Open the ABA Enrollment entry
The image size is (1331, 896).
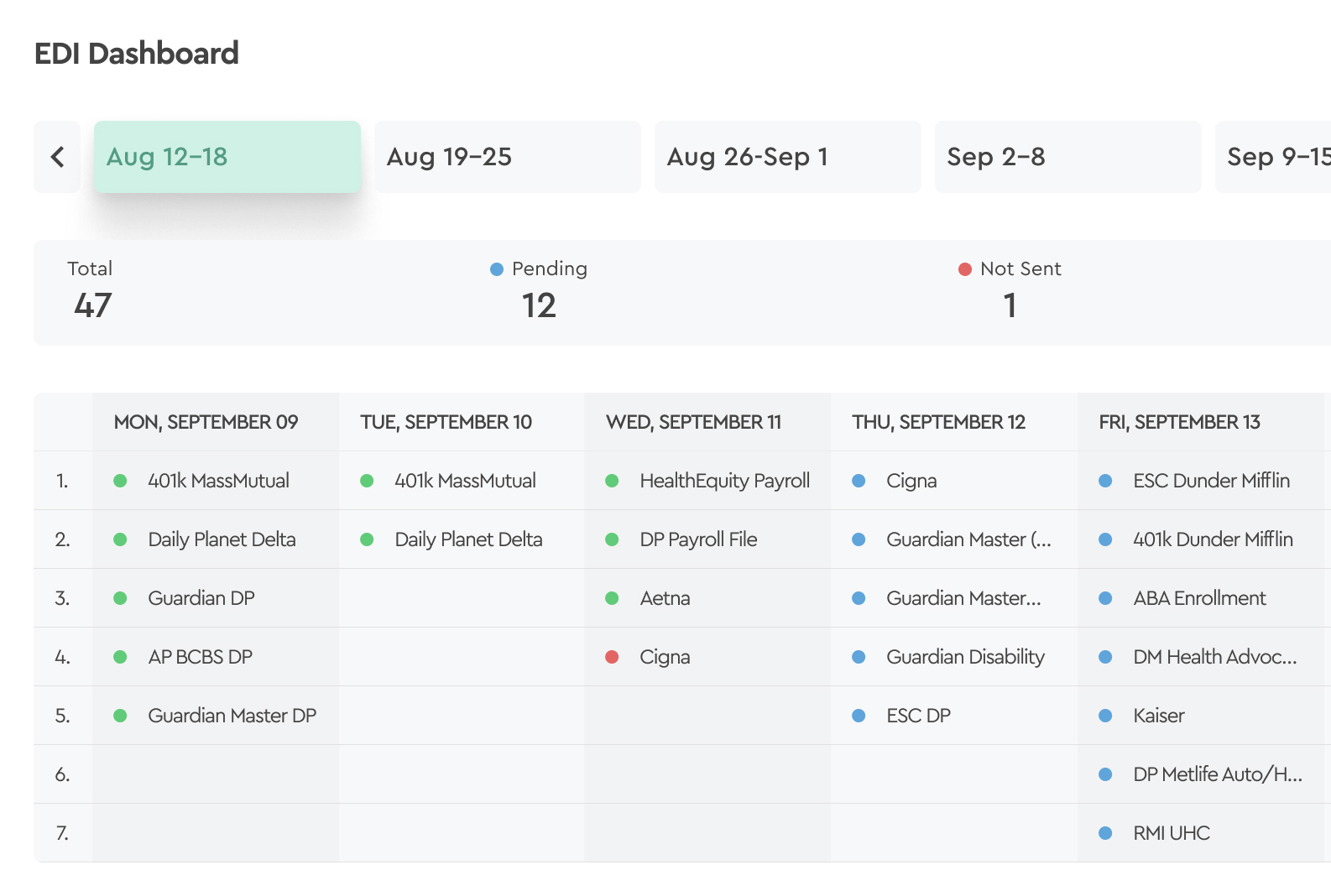pyautogui.click(x=1200, y=598)
